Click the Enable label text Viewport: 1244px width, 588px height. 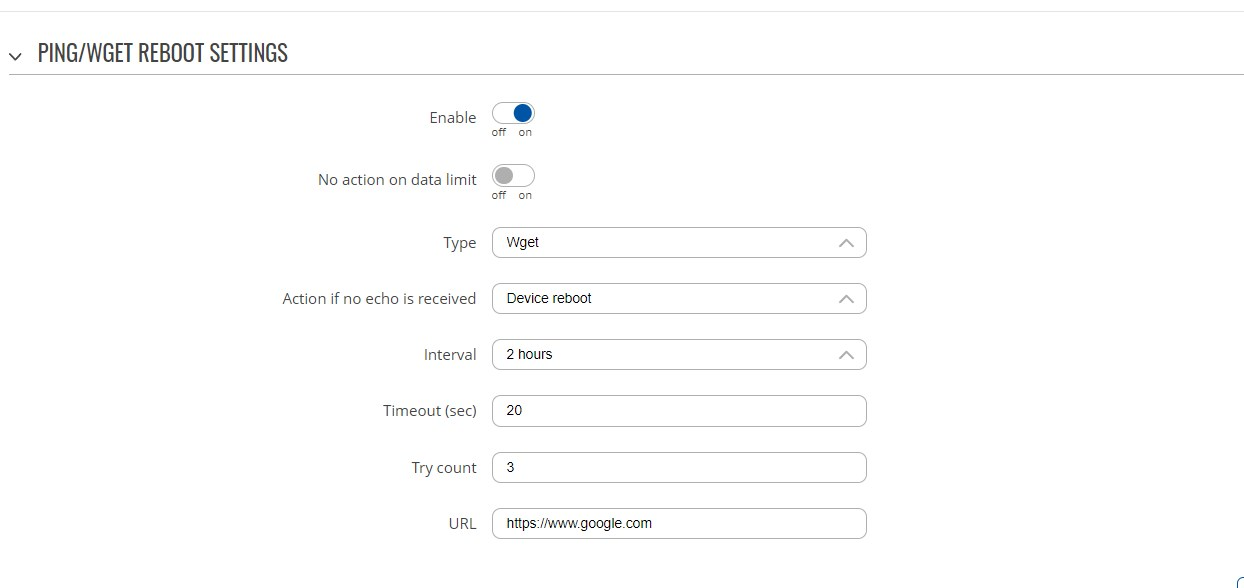(453, 117)
